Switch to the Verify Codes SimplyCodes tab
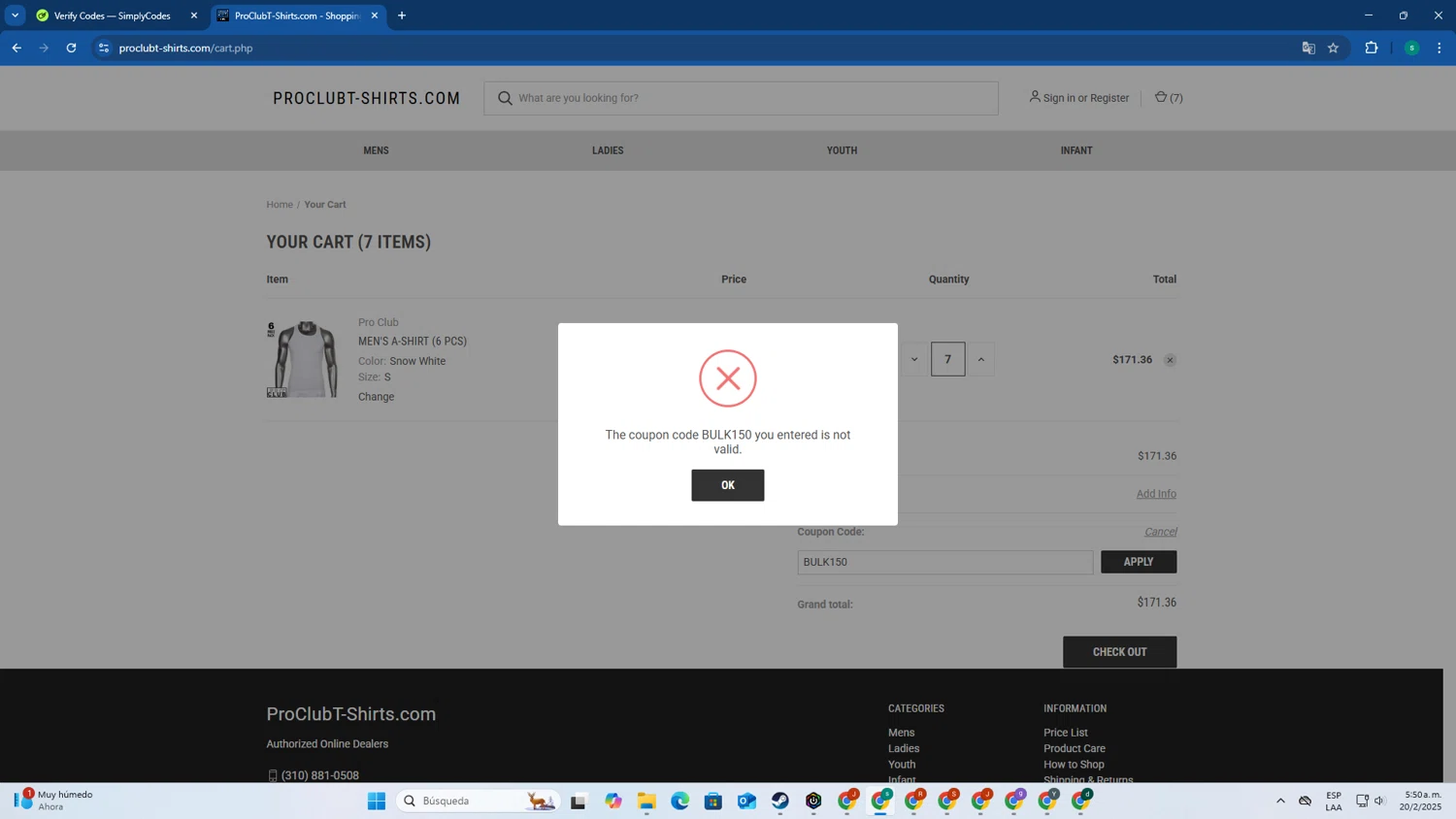The image size is (1456, 819). tap(112, 16)
